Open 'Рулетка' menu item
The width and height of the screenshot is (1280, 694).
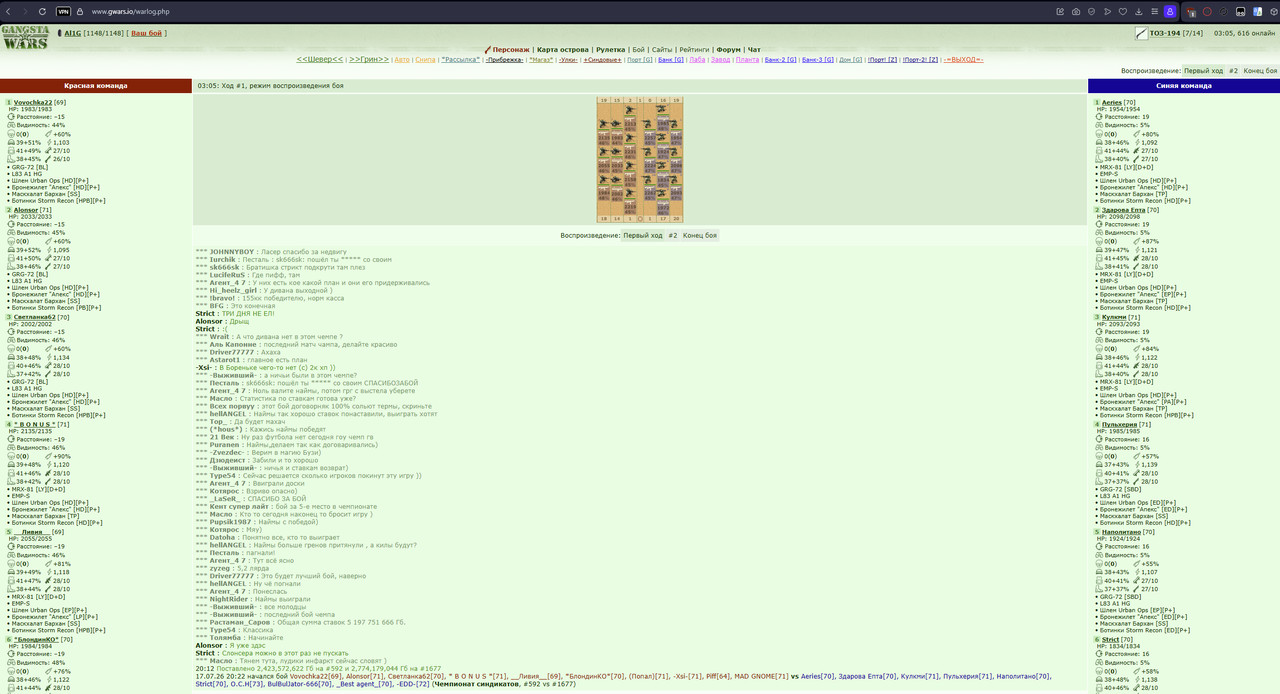tap(610, 49)
